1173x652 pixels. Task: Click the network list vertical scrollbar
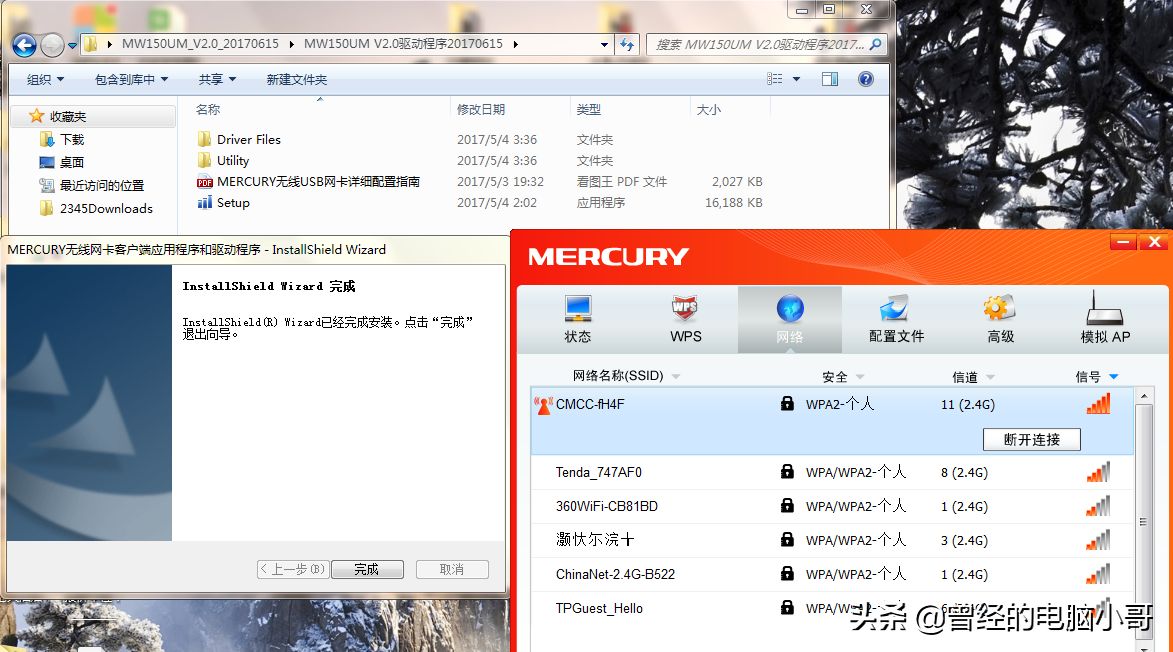click(1144, 520)
